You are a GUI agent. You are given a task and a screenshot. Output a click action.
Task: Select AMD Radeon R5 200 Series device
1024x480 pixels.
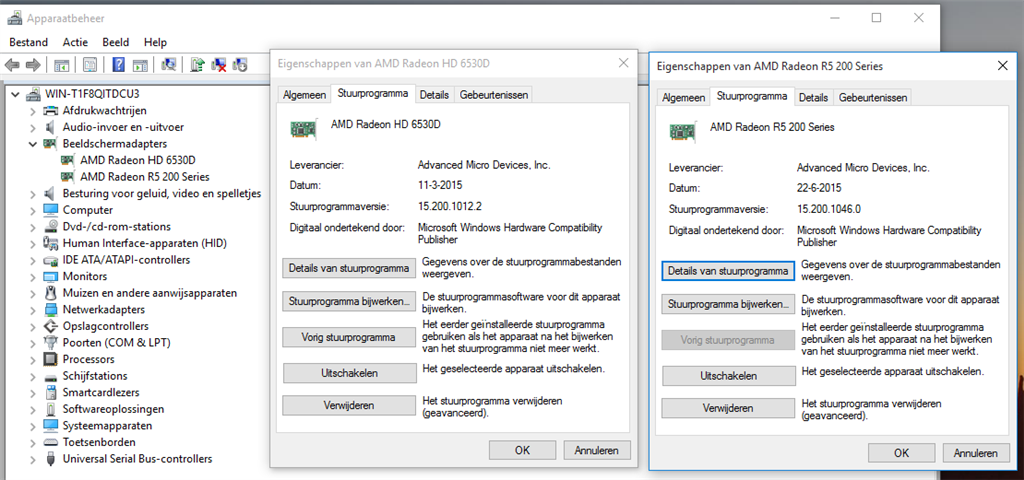tap(144, 176)
